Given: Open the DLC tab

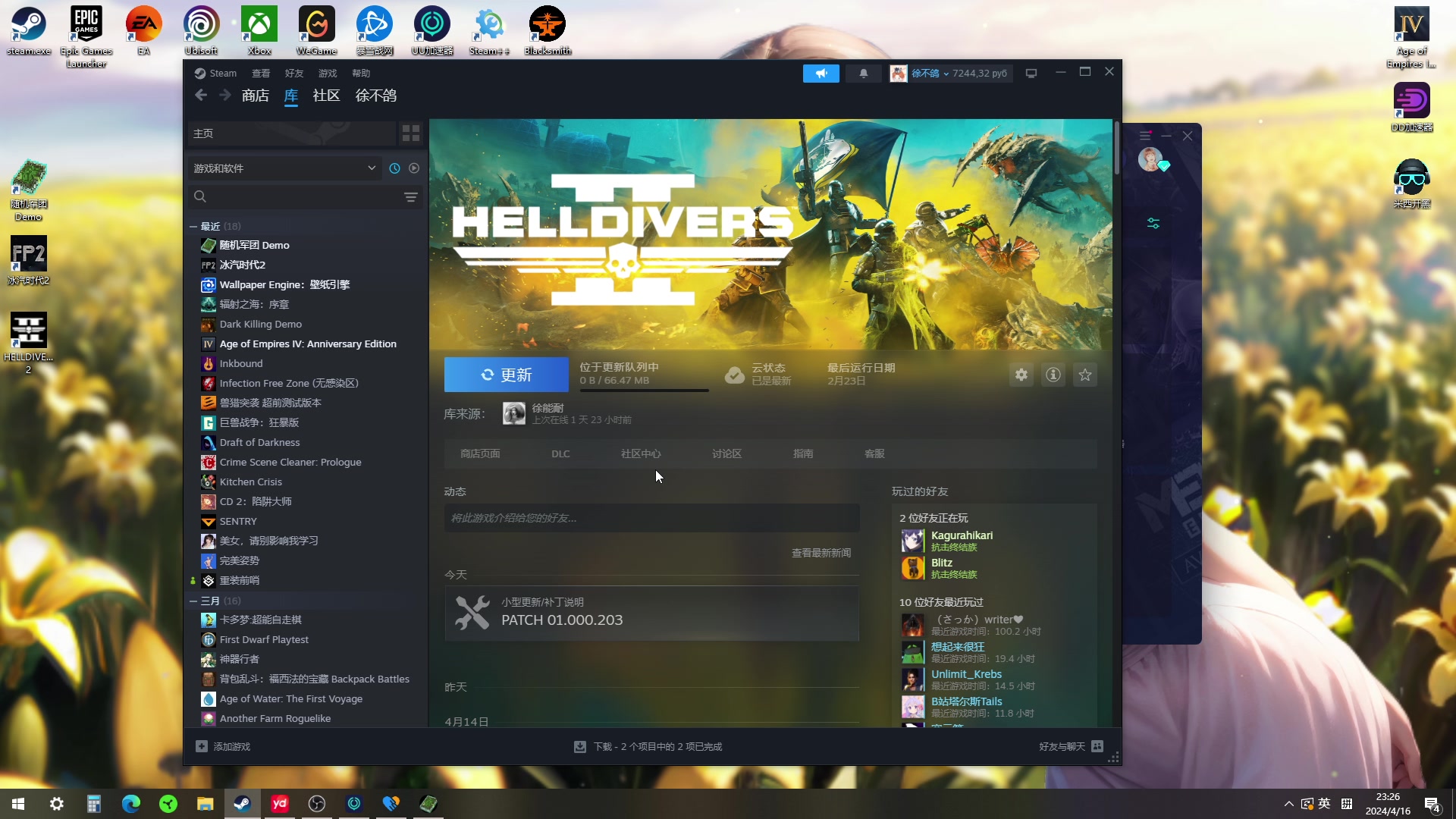Looking at the screenshot, I should tap(560, 453).
